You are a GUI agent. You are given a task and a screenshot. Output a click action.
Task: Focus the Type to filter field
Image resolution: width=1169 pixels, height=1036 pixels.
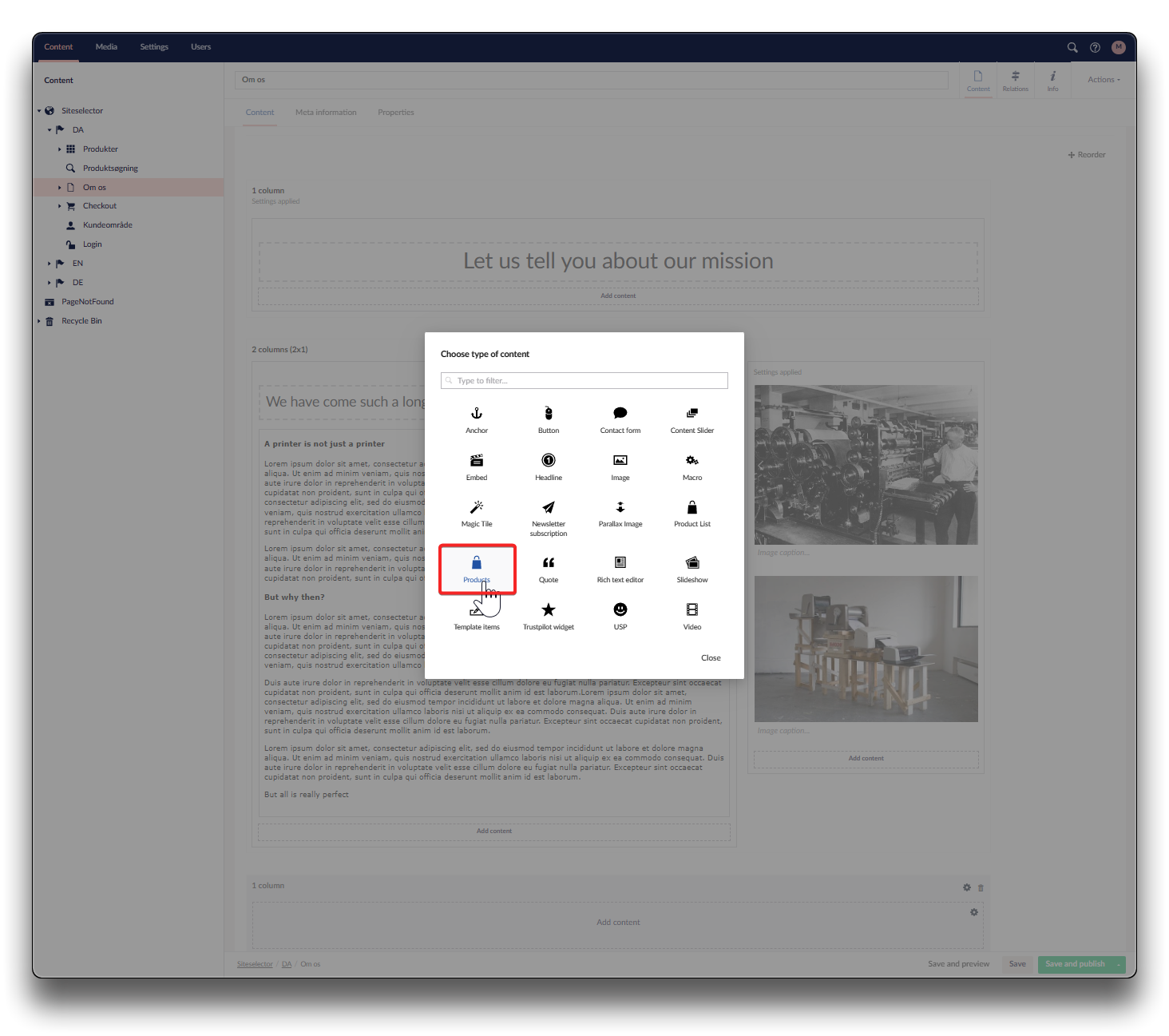tap(584, 381)
